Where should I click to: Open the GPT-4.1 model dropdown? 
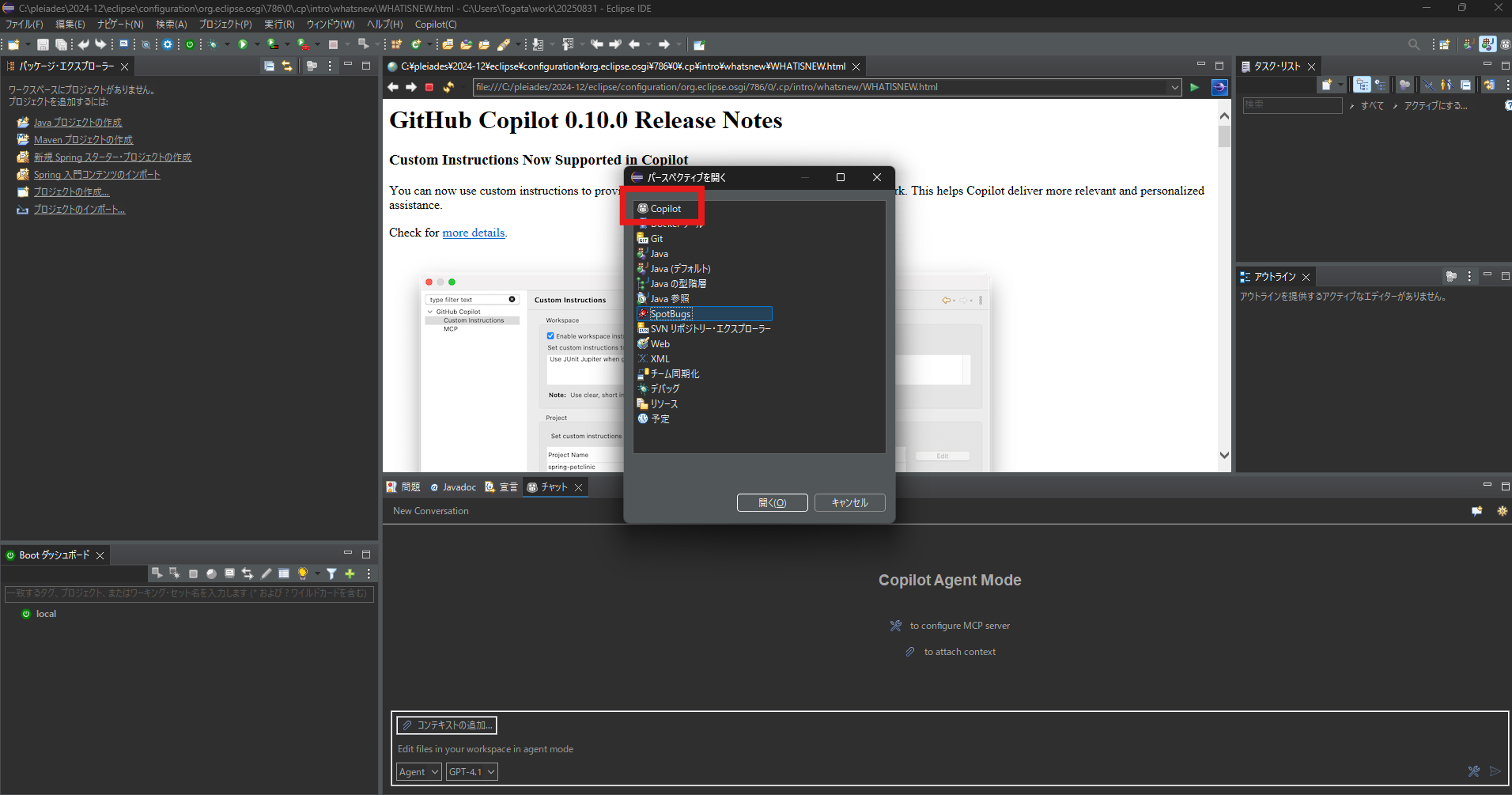(471, 771)
